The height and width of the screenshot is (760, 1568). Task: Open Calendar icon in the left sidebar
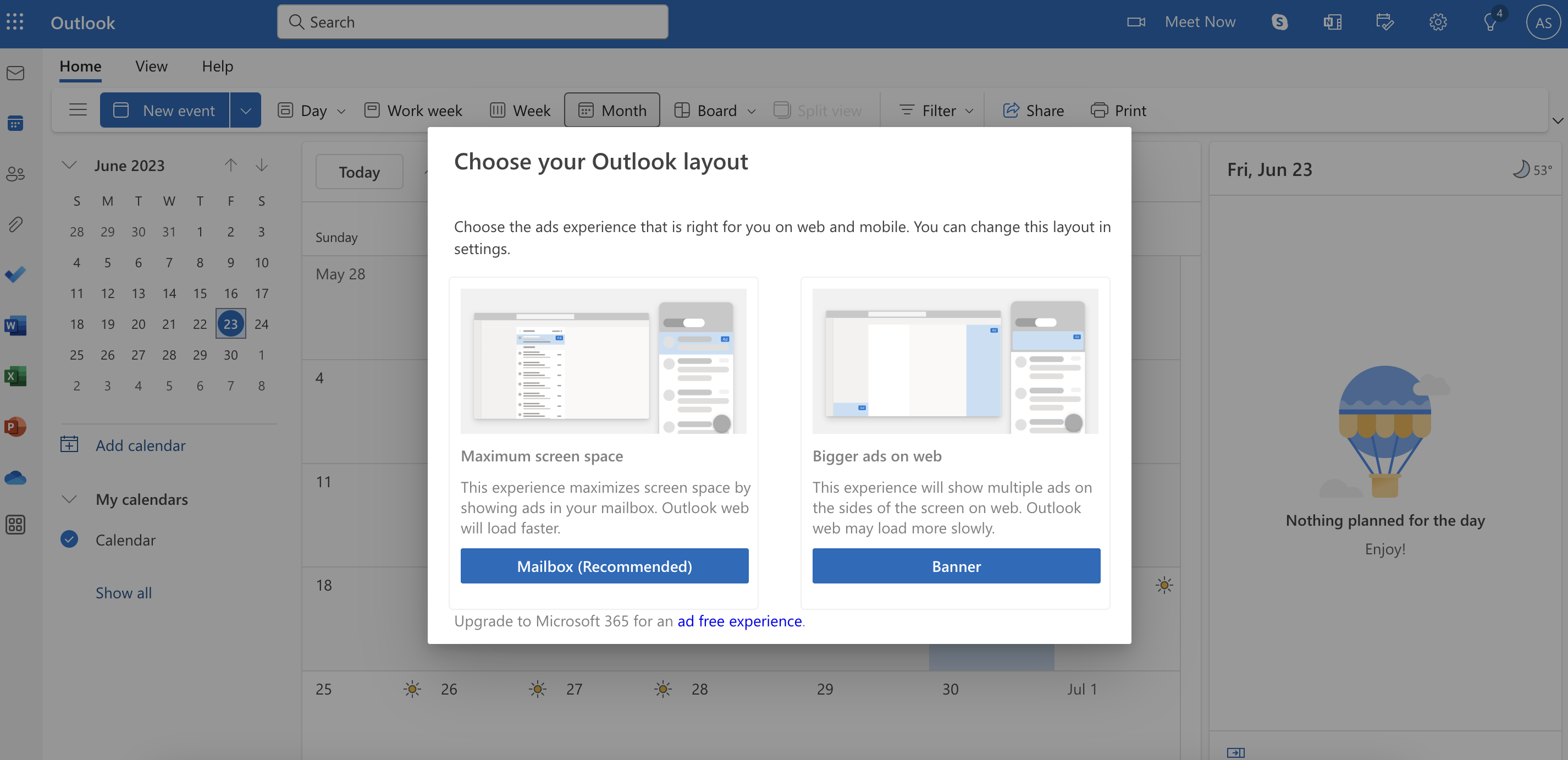tap(15, 124)
